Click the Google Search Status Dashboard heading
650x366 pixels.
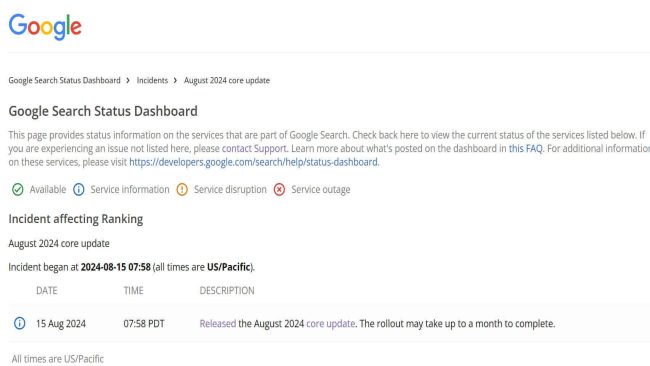pos(103,111)
